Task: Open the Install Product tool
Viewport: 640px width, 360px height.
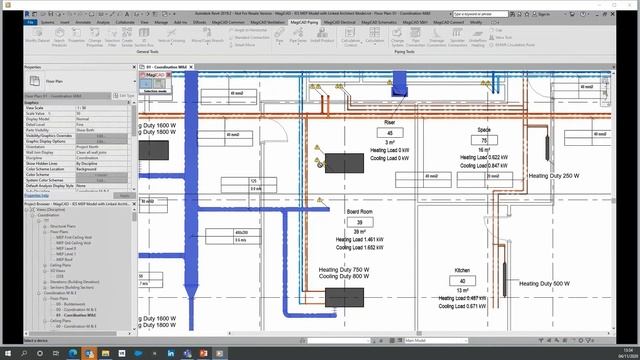Action: pyautogui.click(x=322, y=35)
